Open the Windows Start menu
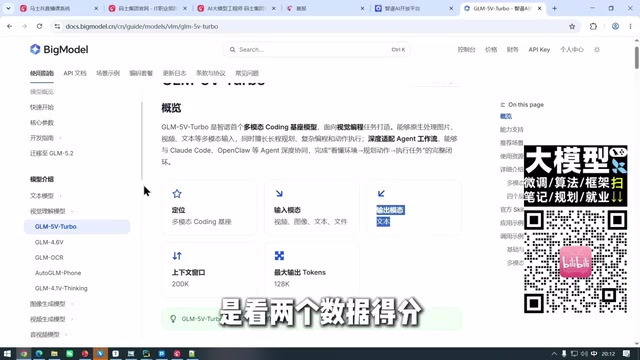Viewport: 640px width, 360px height. 7,353
